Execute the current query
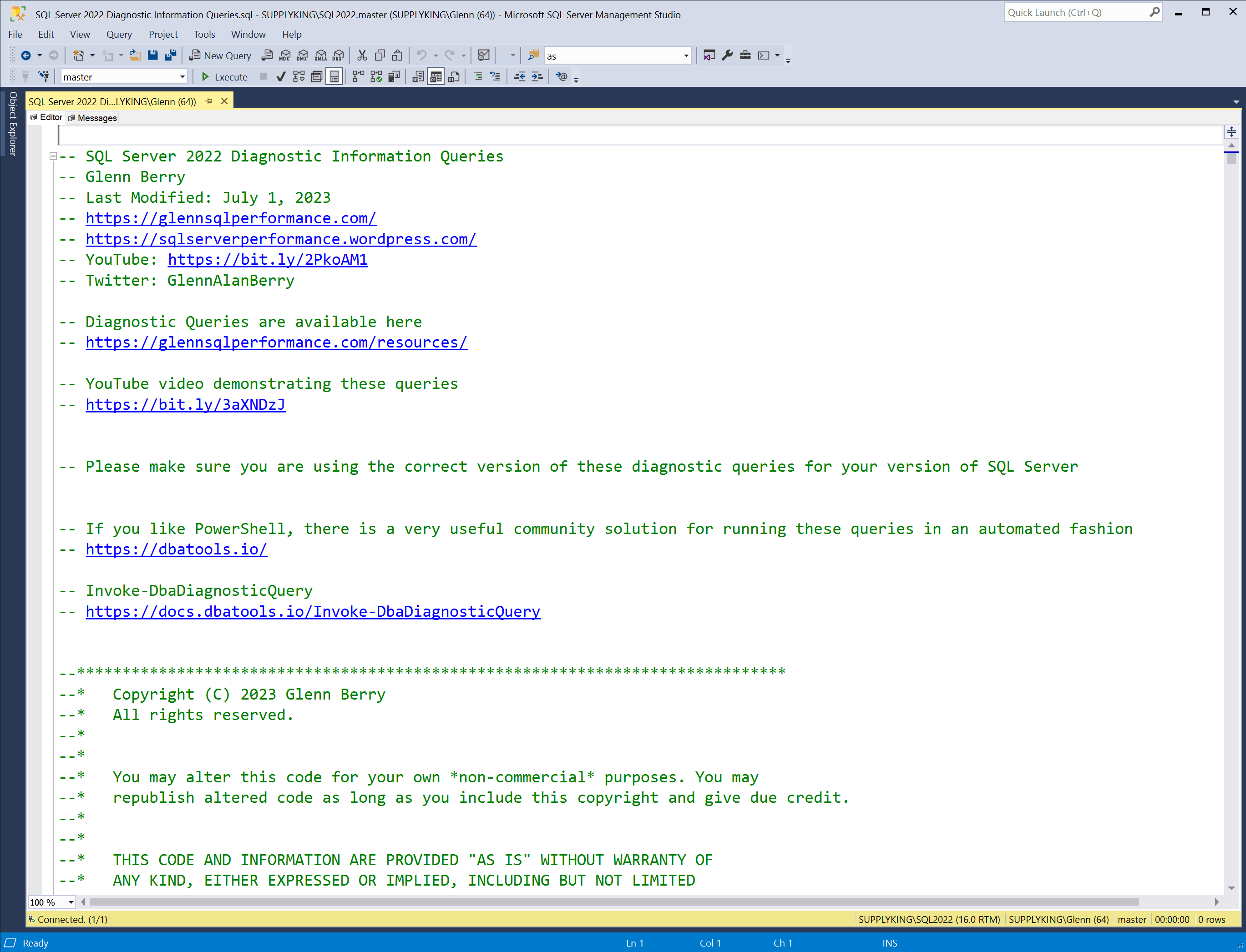 point(224,76)
